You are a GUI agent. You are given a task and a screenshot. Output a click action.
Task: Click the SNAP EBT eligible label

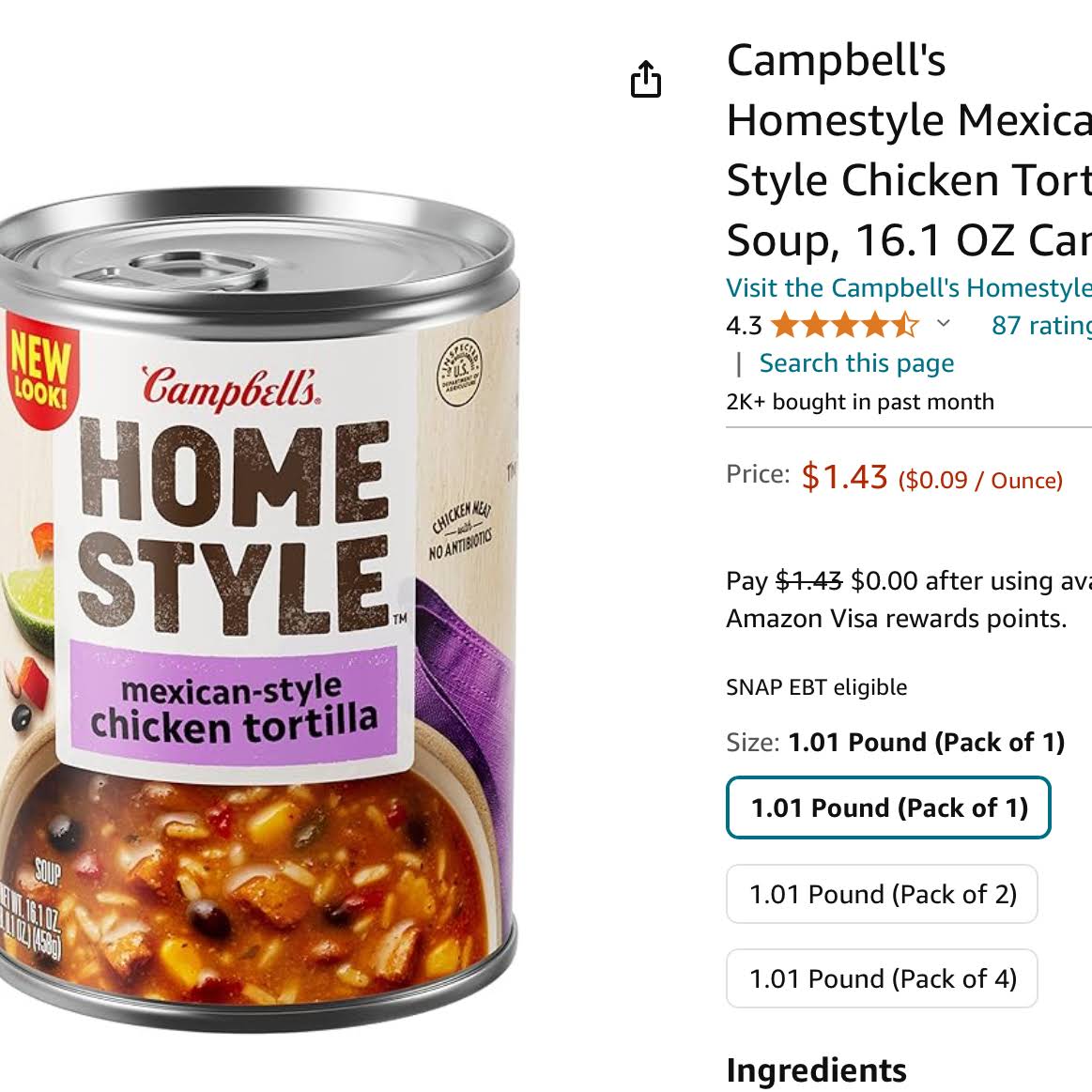click(816, 687)
